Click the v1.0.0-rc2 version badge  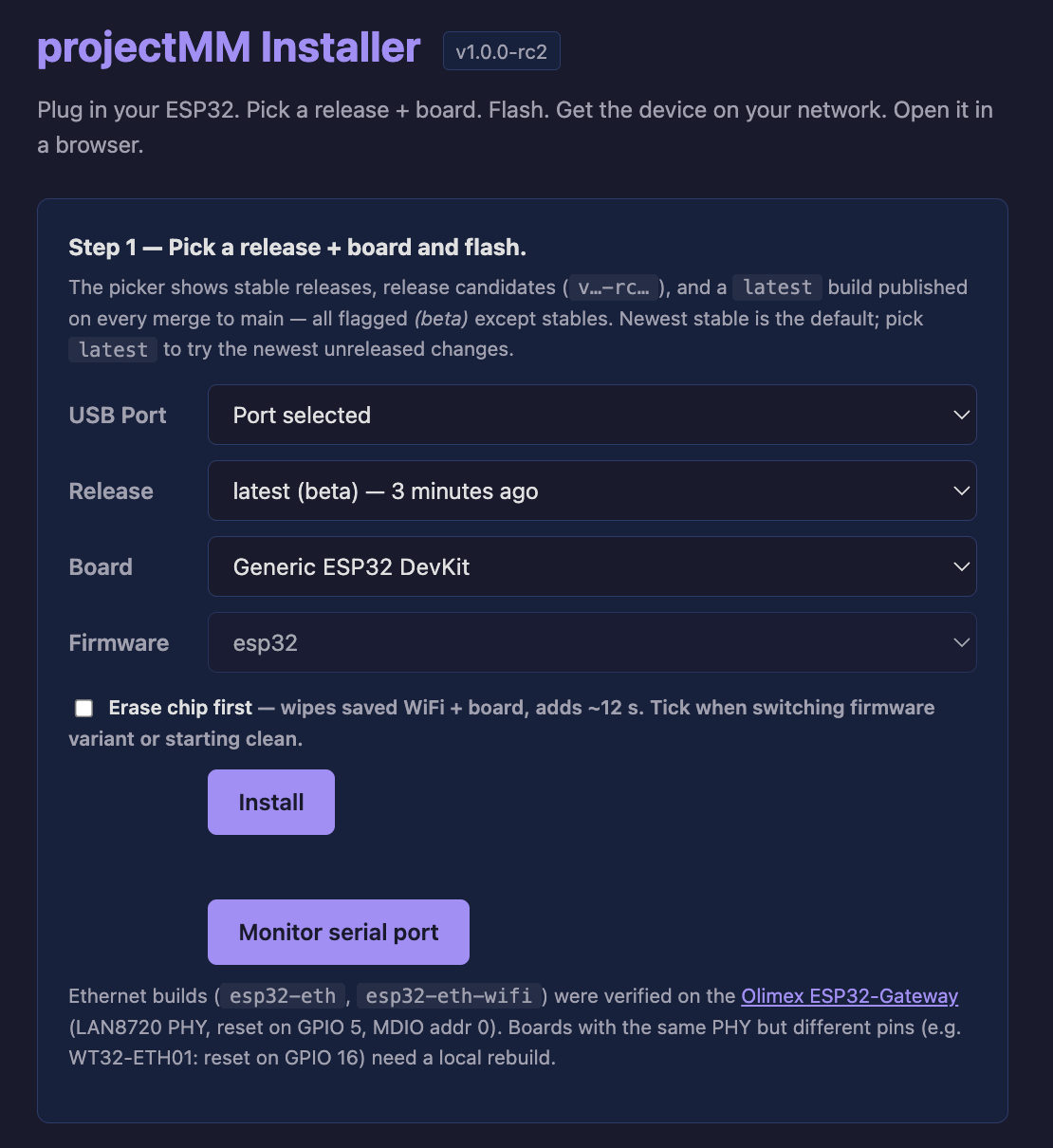[x=502, y=51]
